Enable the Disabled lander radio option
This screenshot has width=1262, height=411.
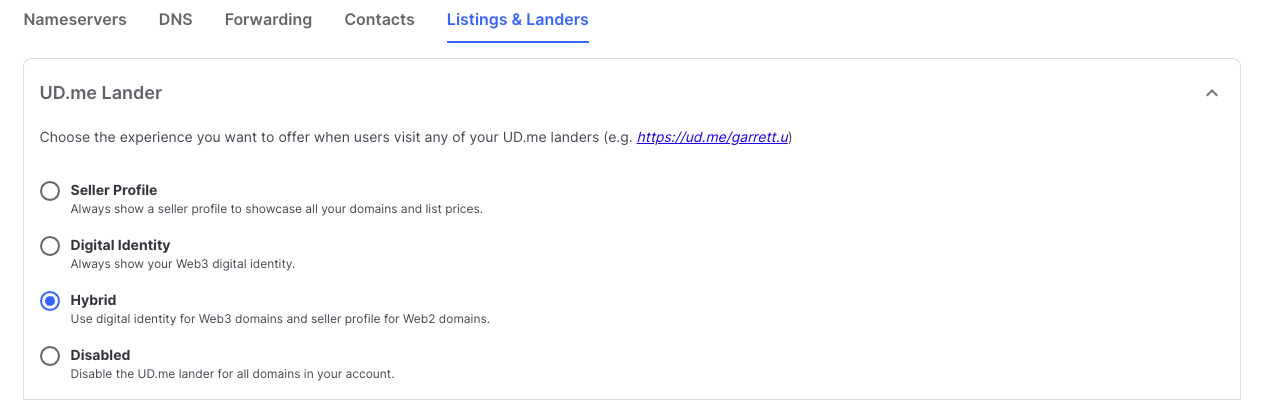pos(50,356)
